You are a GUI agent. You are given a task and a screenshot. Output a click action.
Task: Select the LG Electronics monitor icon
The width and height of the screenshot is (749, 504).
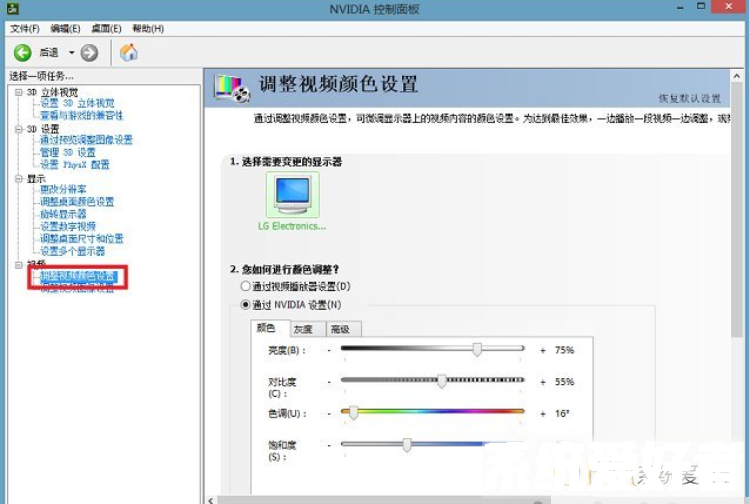293,193
